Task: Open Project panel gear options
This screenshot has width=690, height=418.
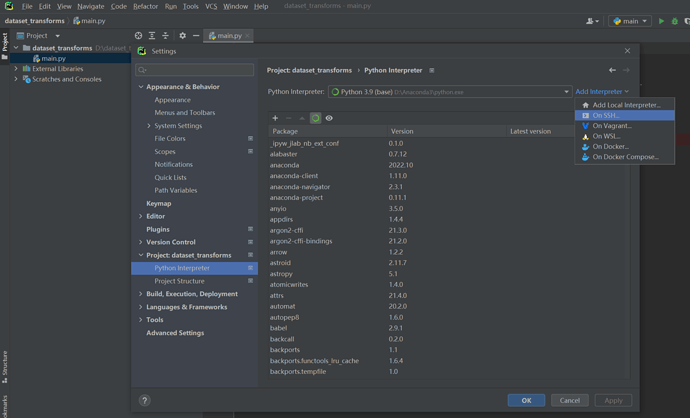Action: point(182,36)
